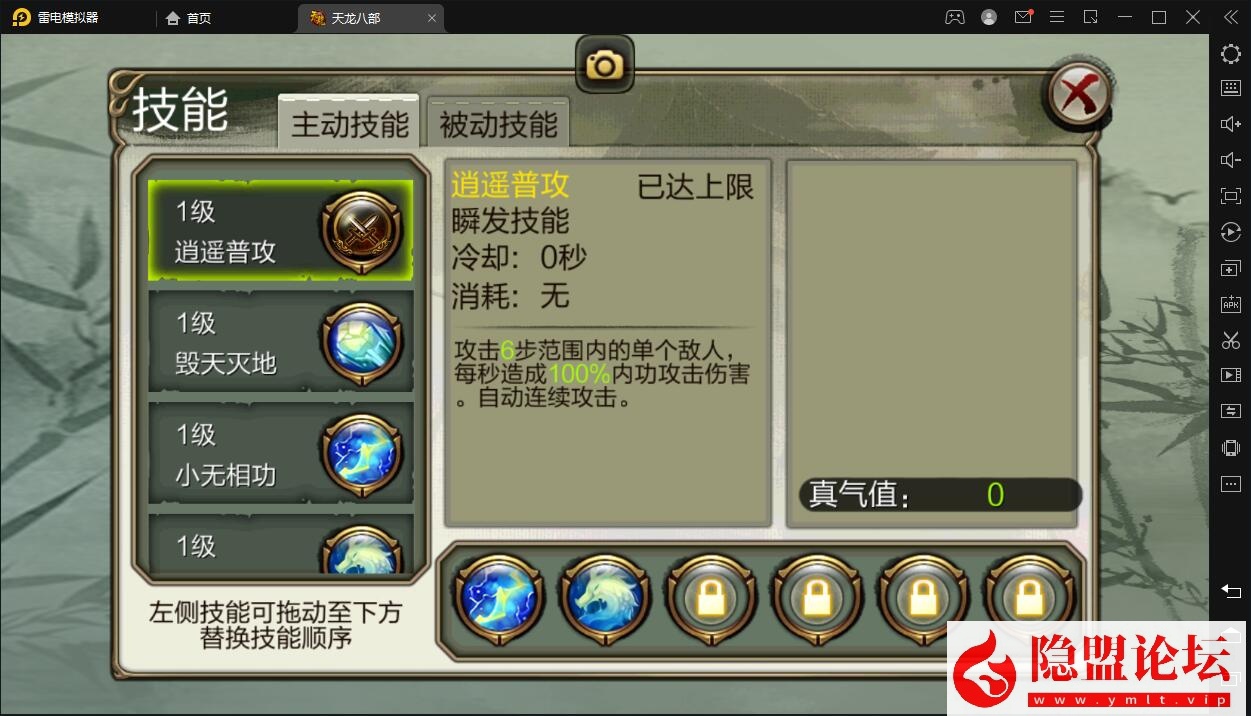
Task: Select the 小无相功 lightning skill icon
Action: 362,453
